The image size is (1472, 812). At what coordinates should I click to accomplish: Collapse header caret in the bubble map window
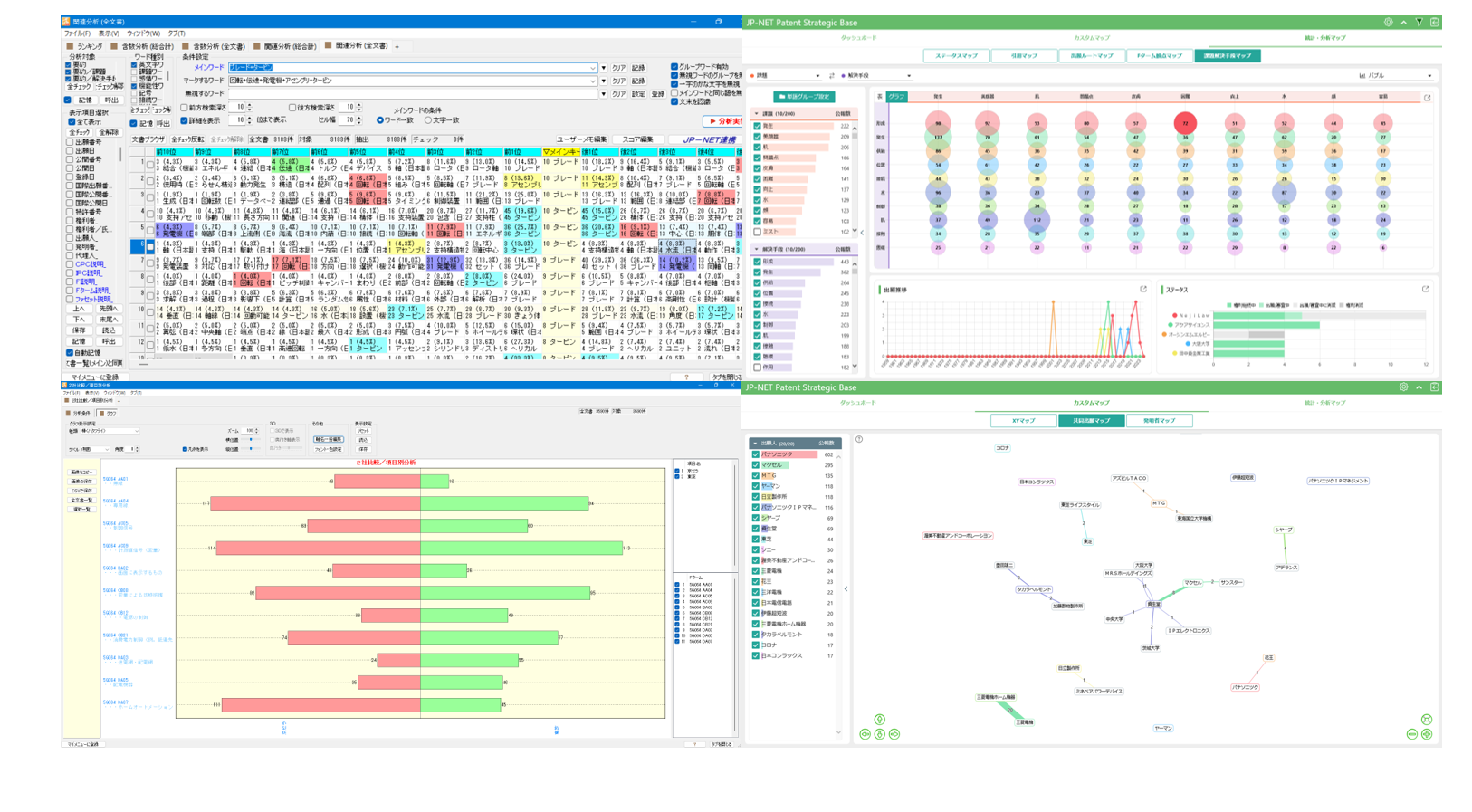point(1403,22)
